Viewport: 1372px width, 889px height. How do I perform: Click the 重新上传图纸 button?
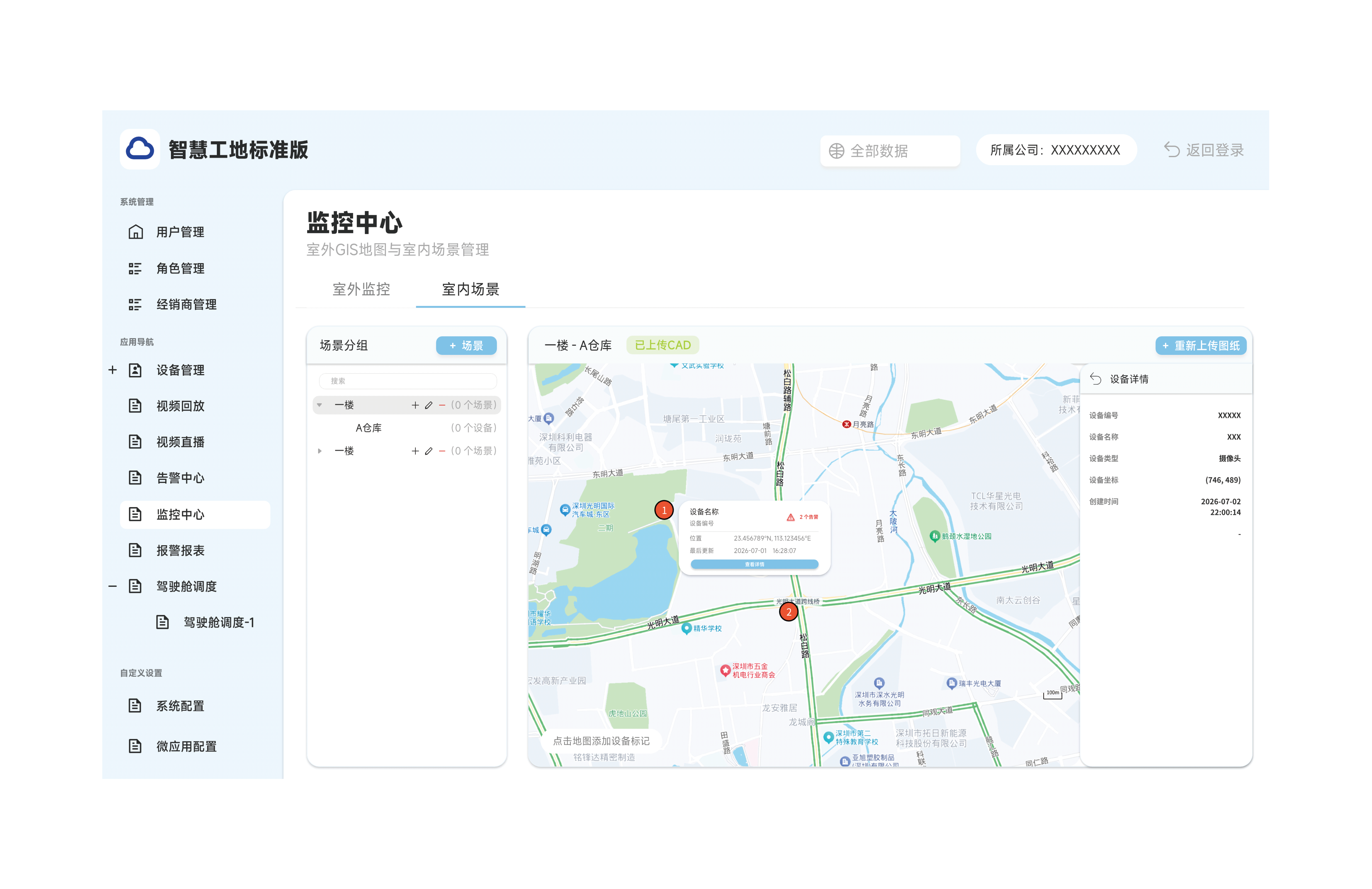pos(1201,346)
